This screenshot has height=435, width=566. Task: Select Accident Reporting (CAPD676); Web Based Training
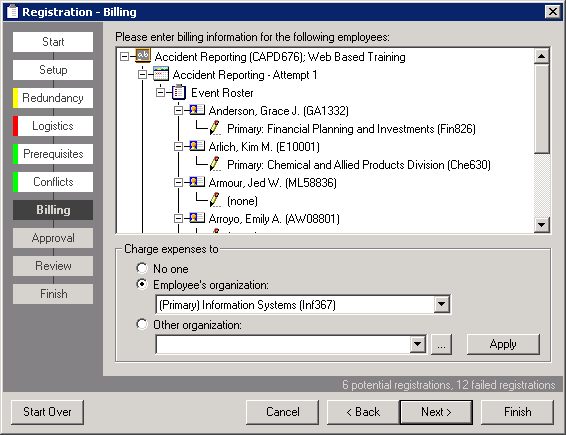pos(280,57)
